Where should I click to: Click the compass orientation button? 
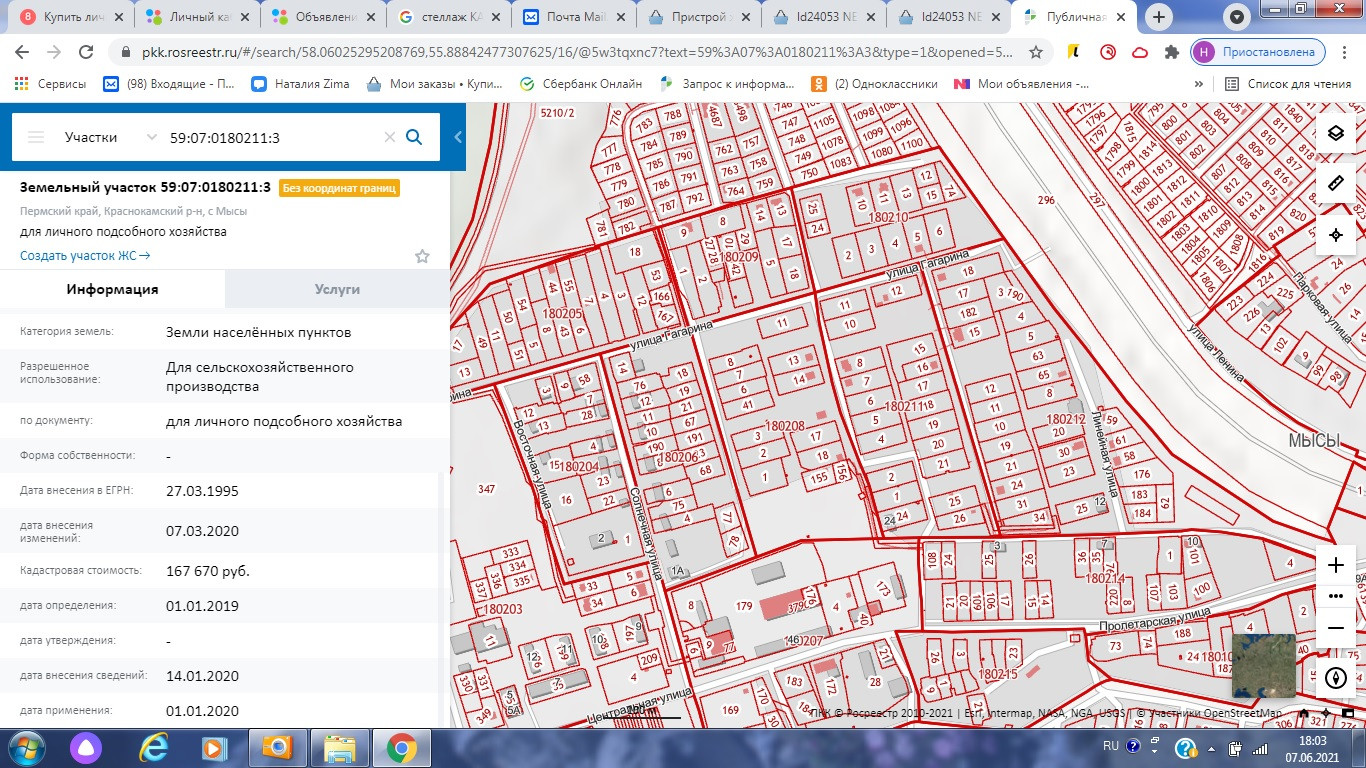(1335, 678)
